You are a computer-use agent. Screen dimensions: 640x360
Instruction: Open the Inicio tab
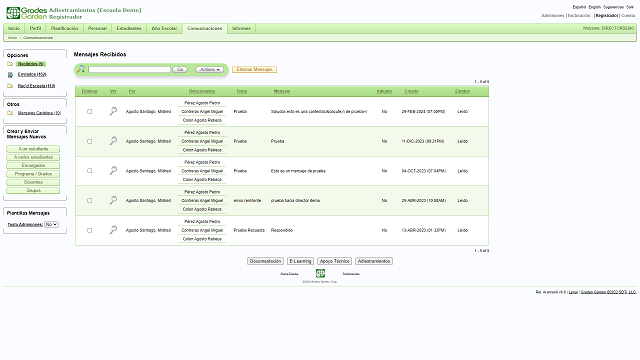(x=14, y=28)
